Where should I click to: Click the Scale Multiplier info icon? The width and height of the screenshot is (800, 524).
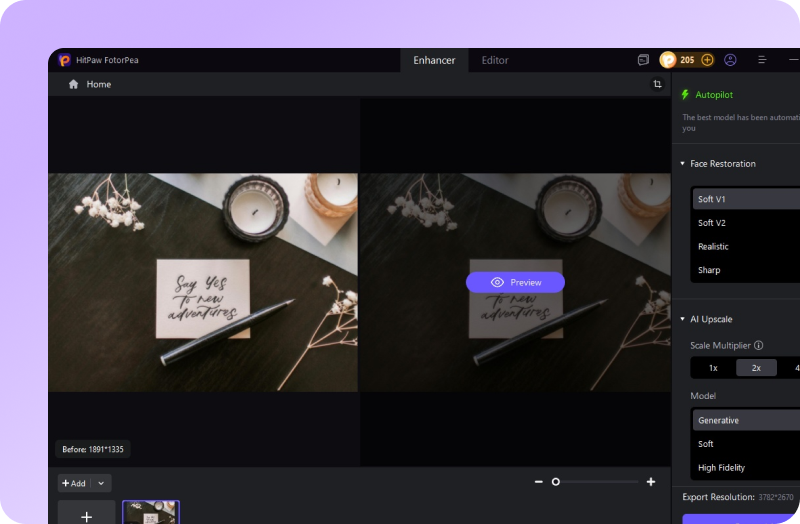(759, 345)
